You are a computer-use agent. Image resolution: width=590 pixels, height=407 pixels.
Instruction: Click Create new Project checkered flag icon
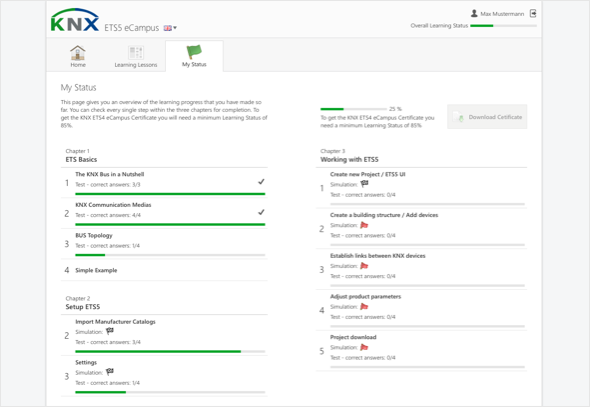tap(364, 184)
